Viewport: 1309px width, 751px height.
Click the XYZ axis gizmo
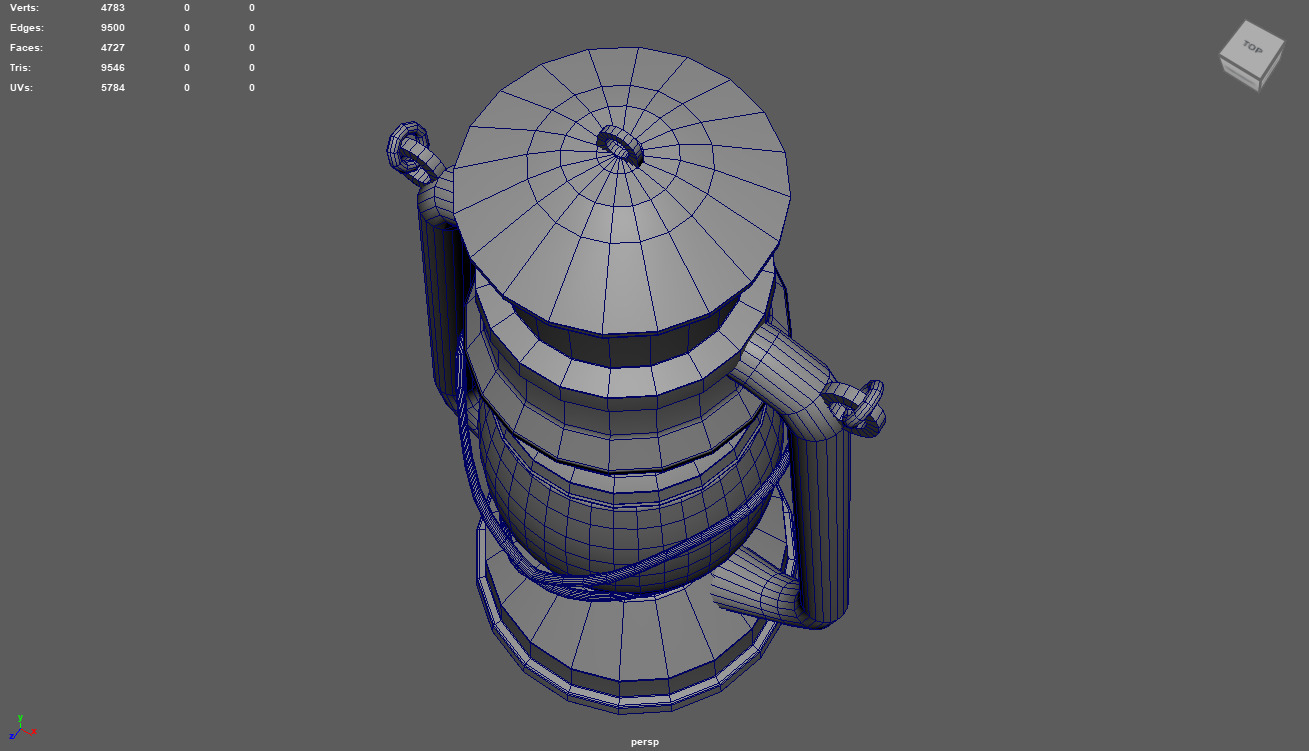click(x=21, y=728)
